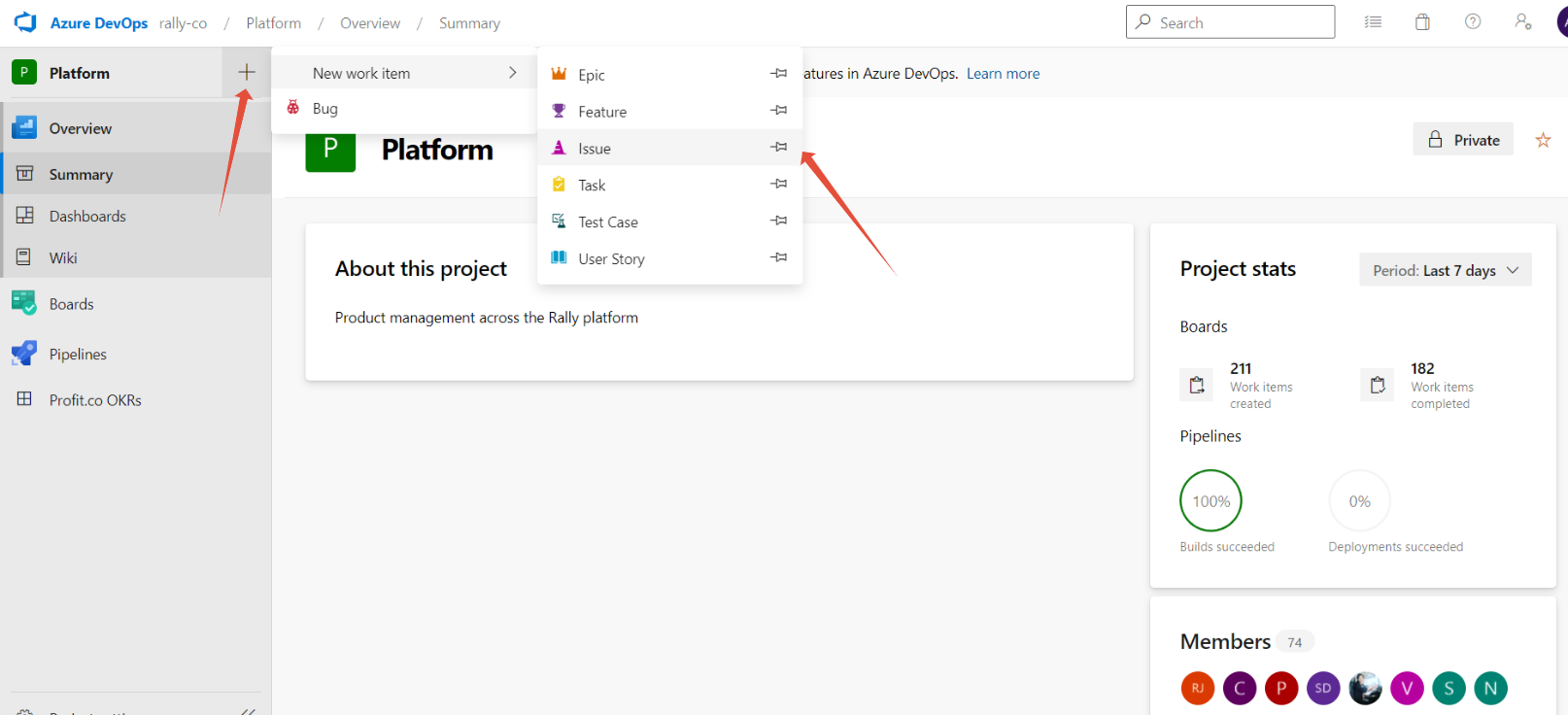This screenshot has width=1568, height=715.
Task: Click the Bug ladybug icon
Action: pyautogui.click(x=293, y=108)
